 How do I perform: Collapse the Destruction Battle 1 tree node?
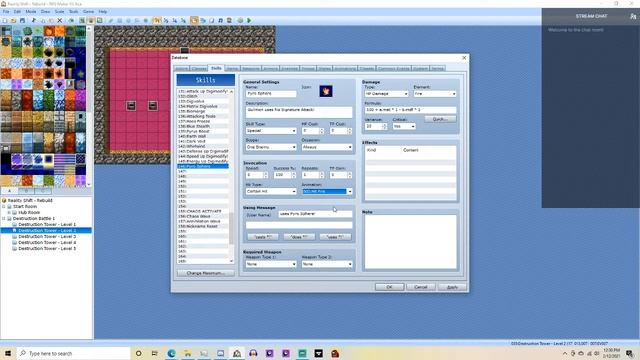point(4,219)
